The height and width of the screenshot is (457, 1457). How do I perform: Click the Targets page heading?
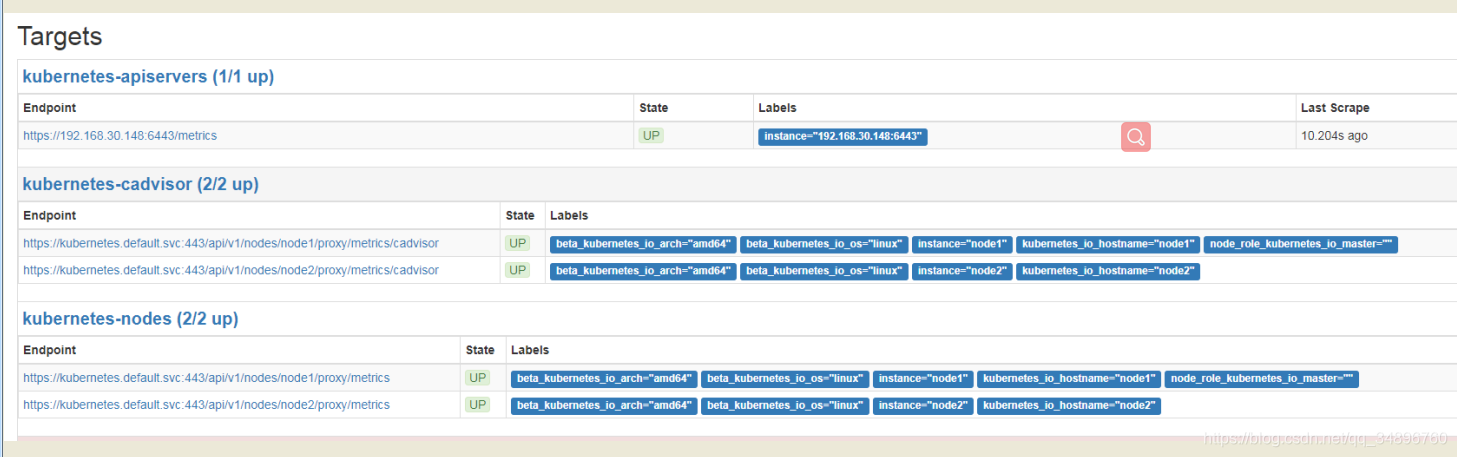click(x=60, y=37)
